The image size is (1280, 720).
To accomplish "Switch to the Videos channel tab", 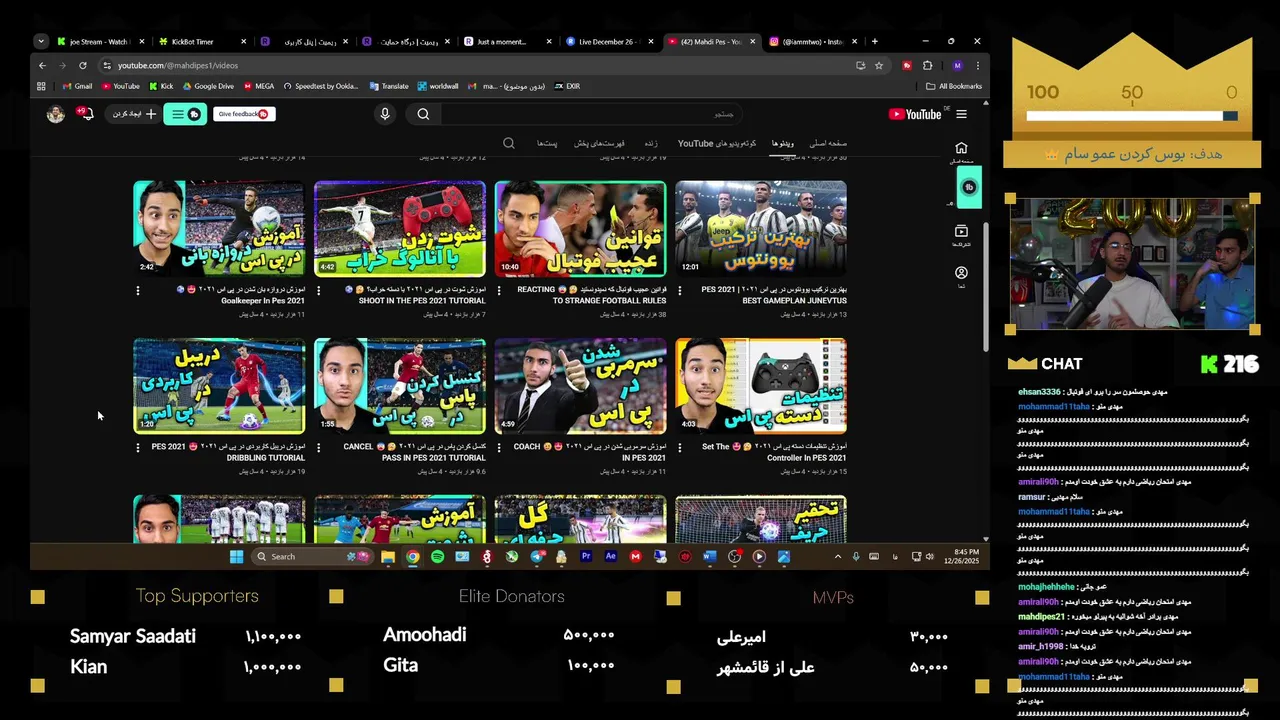I will point(783,143).
